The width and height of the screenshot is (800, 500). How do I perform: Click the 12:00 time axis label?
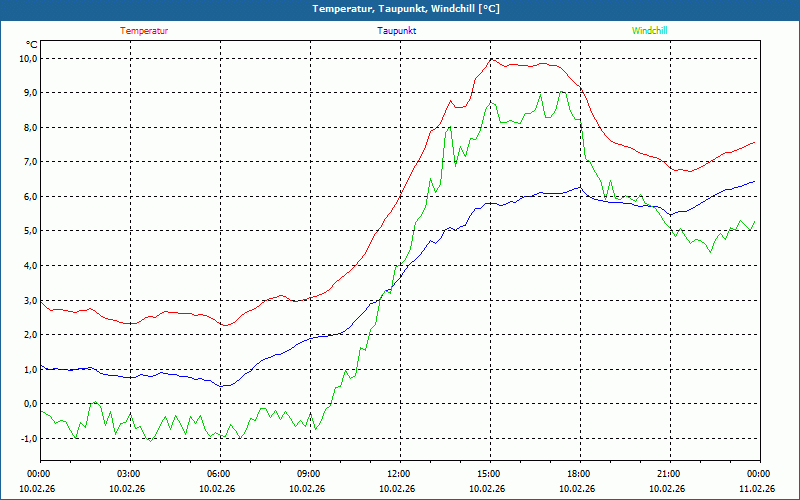pyautogui.click(x=399, y=474)
